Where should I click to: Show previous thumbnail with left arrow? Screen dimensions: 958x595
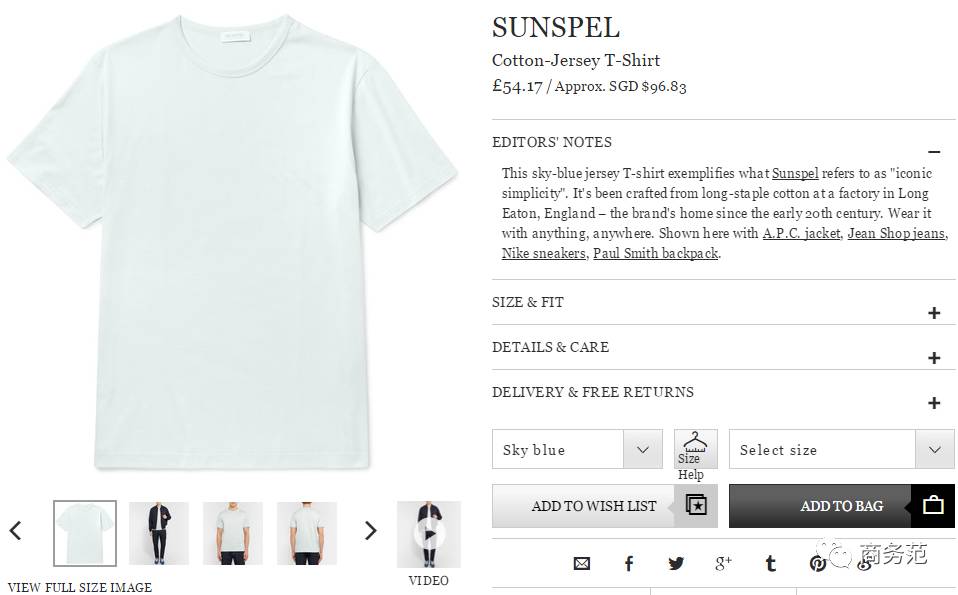click(16, 531)
